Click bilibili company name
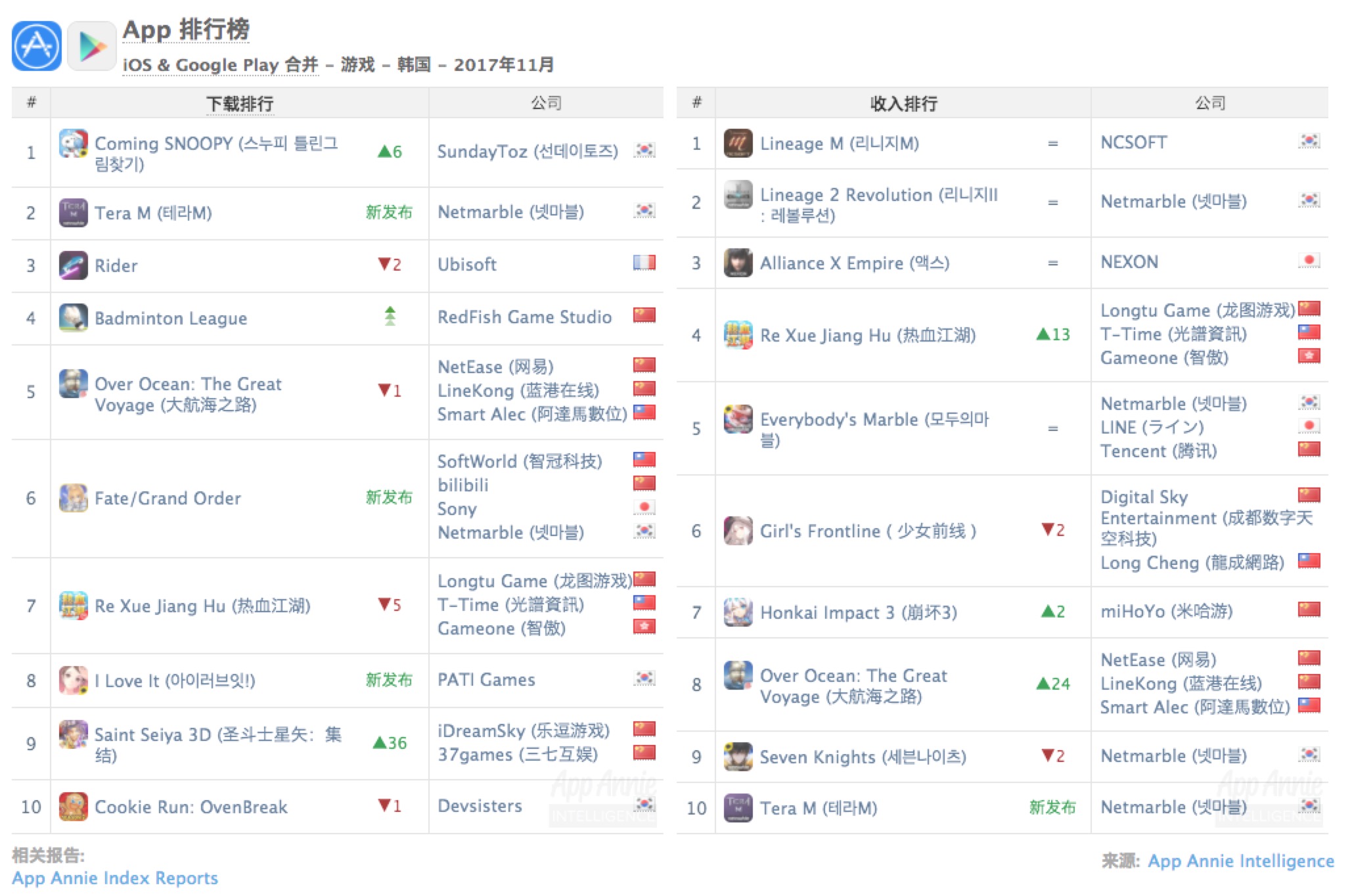Screen dimensions: 1352x896 tap(463, 485)
